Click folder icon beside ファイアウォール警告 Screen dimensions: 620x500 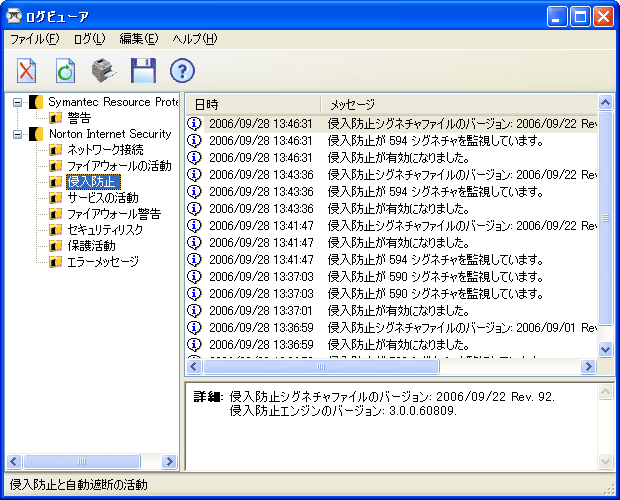click(x=55, y=214)
